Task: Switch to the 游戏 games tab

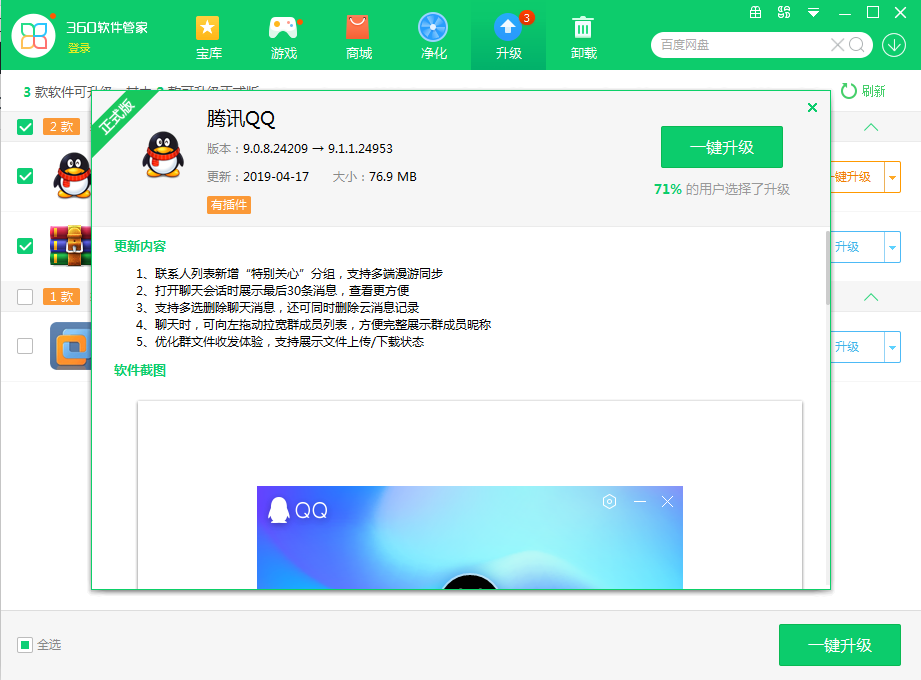Action: coord(284,37)
